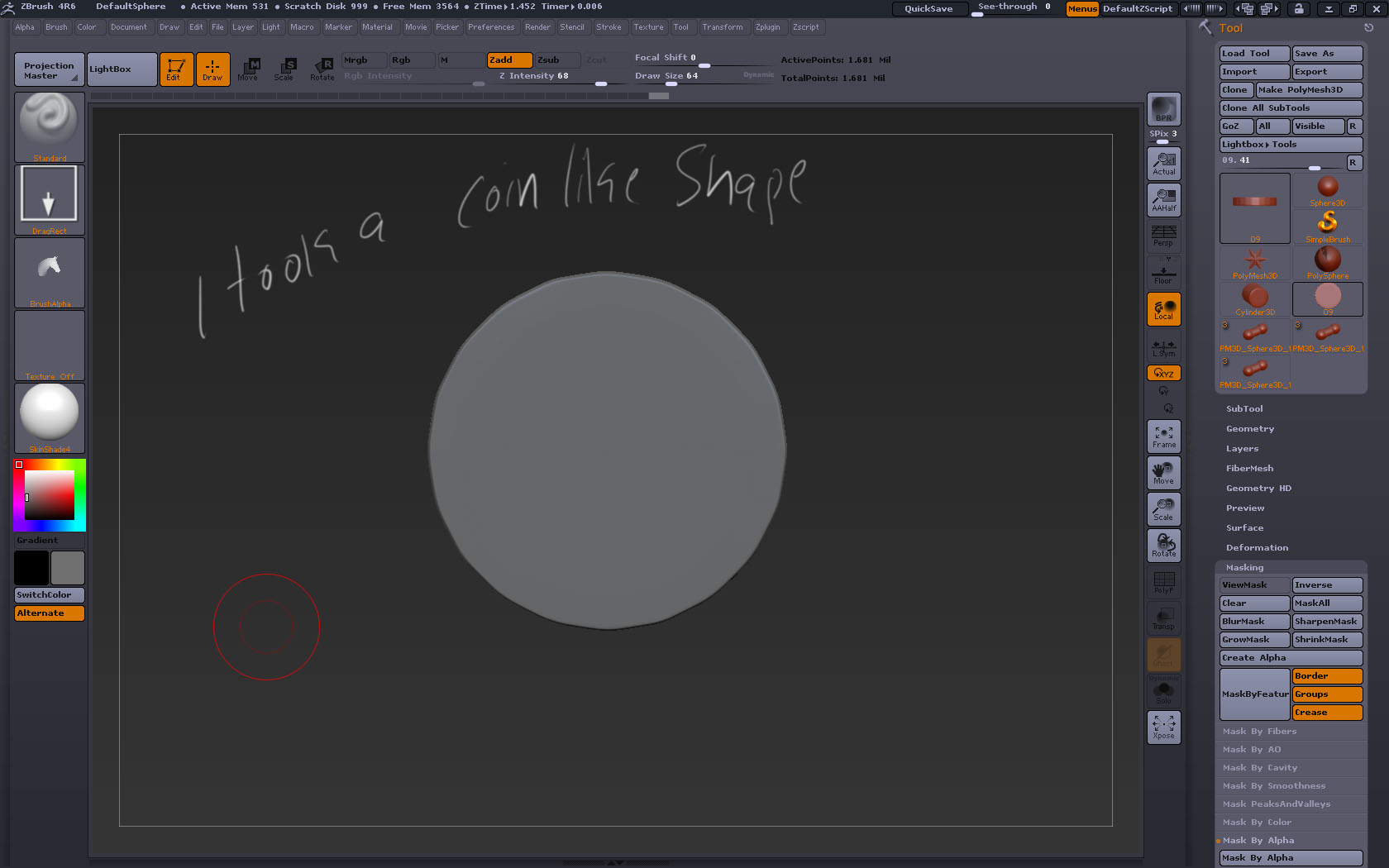Expand the Layers section
The height and width of the screenshot is (868, 1389).
pos(1242,449)
